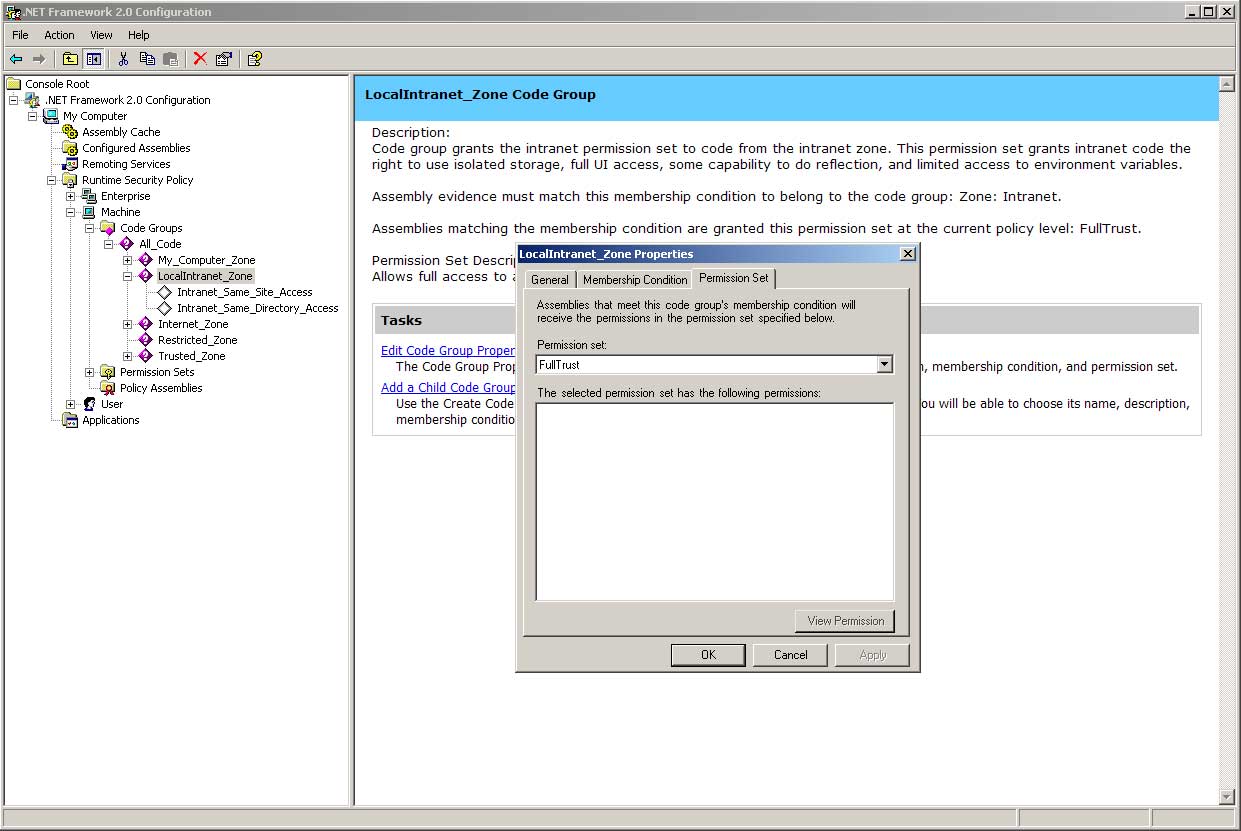1241x831 pixels.
Task: Close the LocalIntranet_Zone Properties dialog
Action: click(x=907, y=254)
